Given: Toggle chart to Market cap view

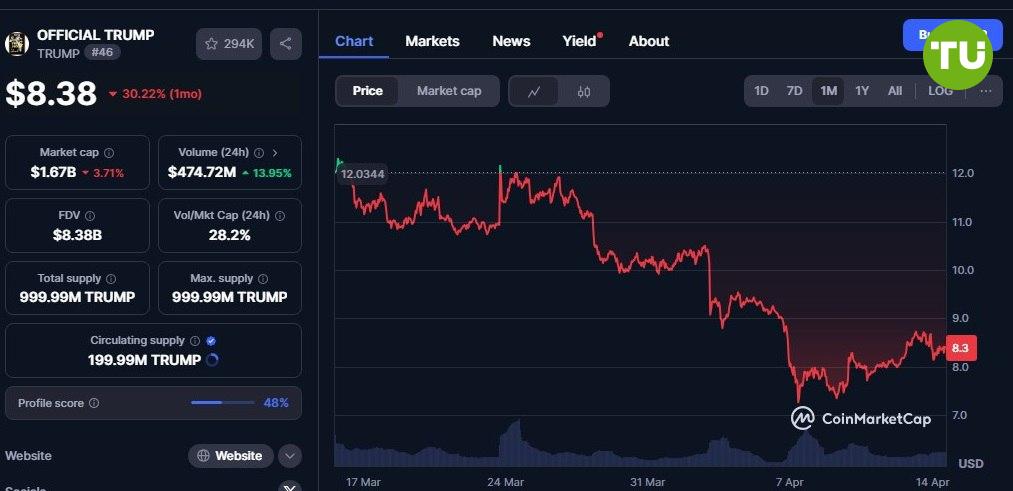Looking at the screenshot, I should (x=449, y=91).
